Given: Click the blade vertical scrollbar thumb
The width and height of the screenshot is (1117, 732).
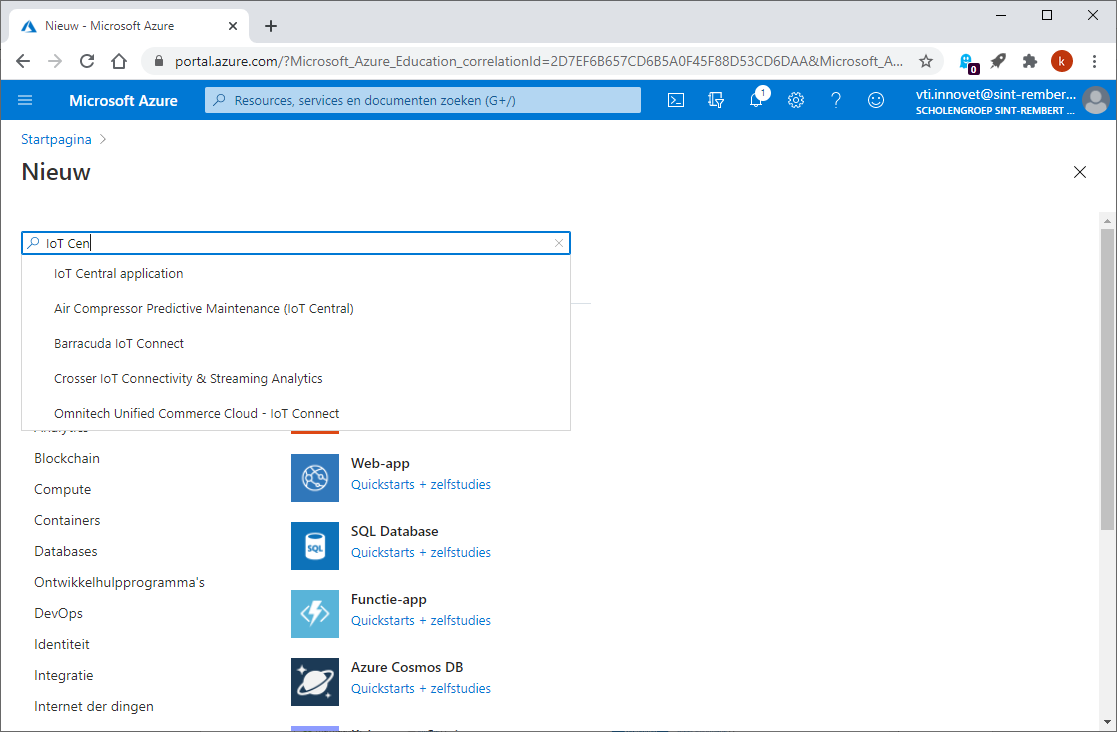Looking at the screenshot, I should coord(1107,380).
